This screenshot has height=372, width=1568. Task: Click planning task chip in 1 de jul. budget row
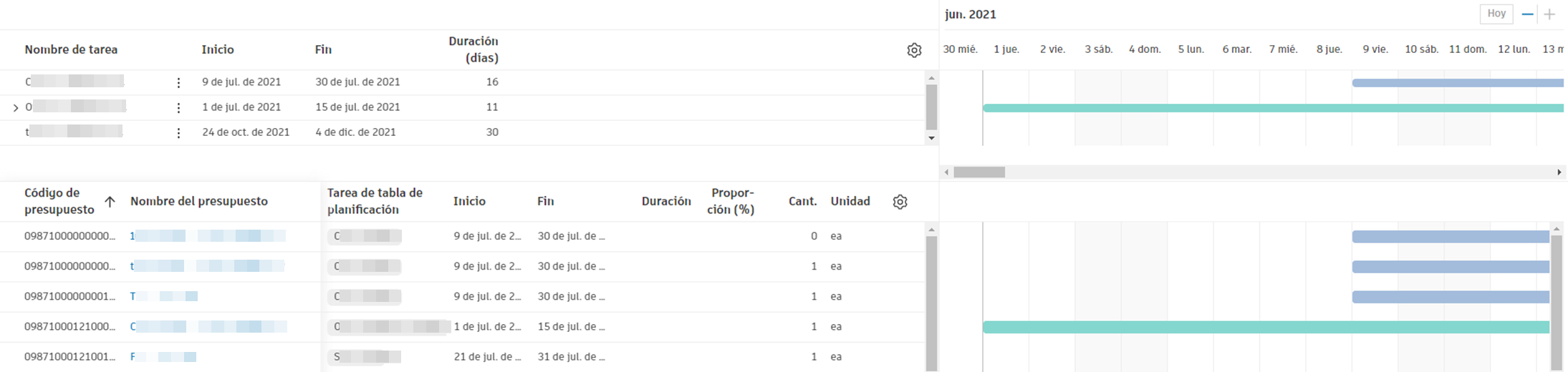[x=388, y=326]
